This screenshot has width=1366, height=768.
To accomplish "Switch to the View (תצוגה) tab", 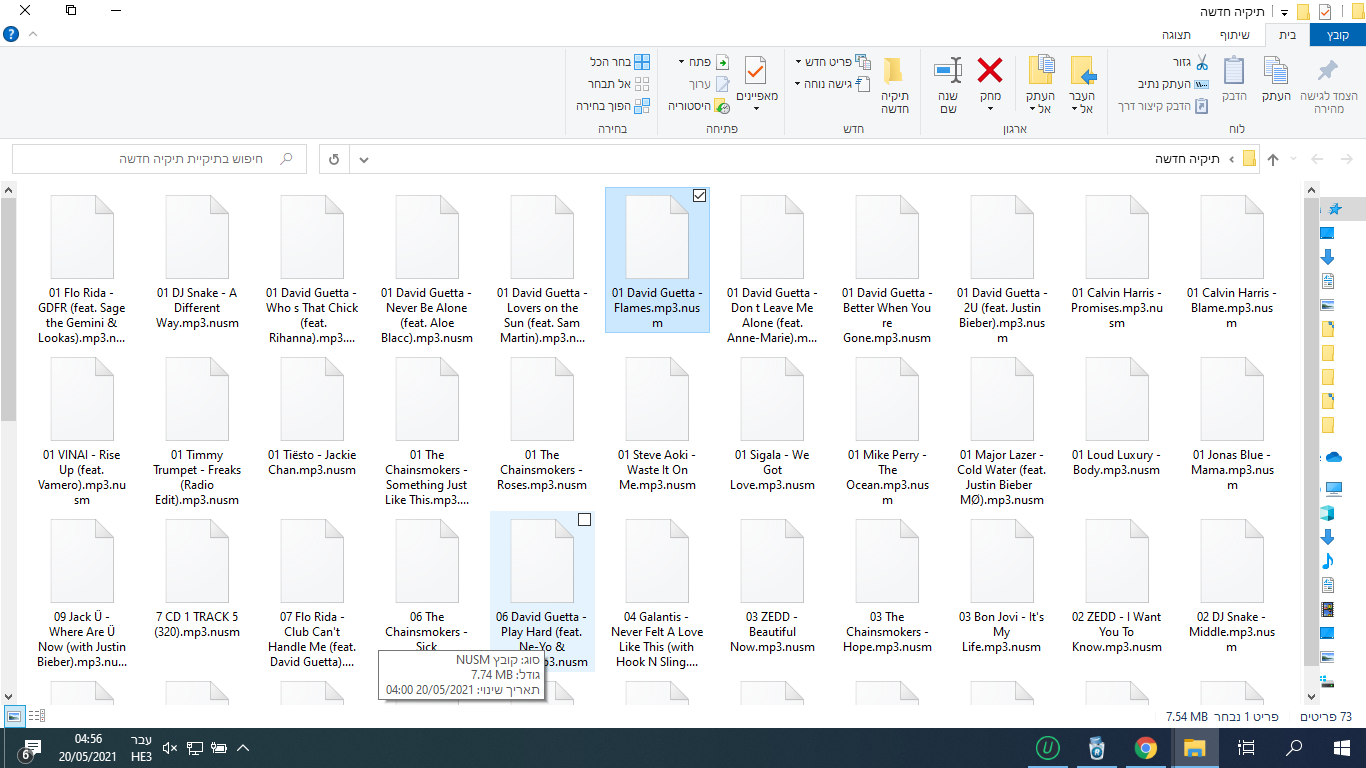I will tap(1176, 34).
